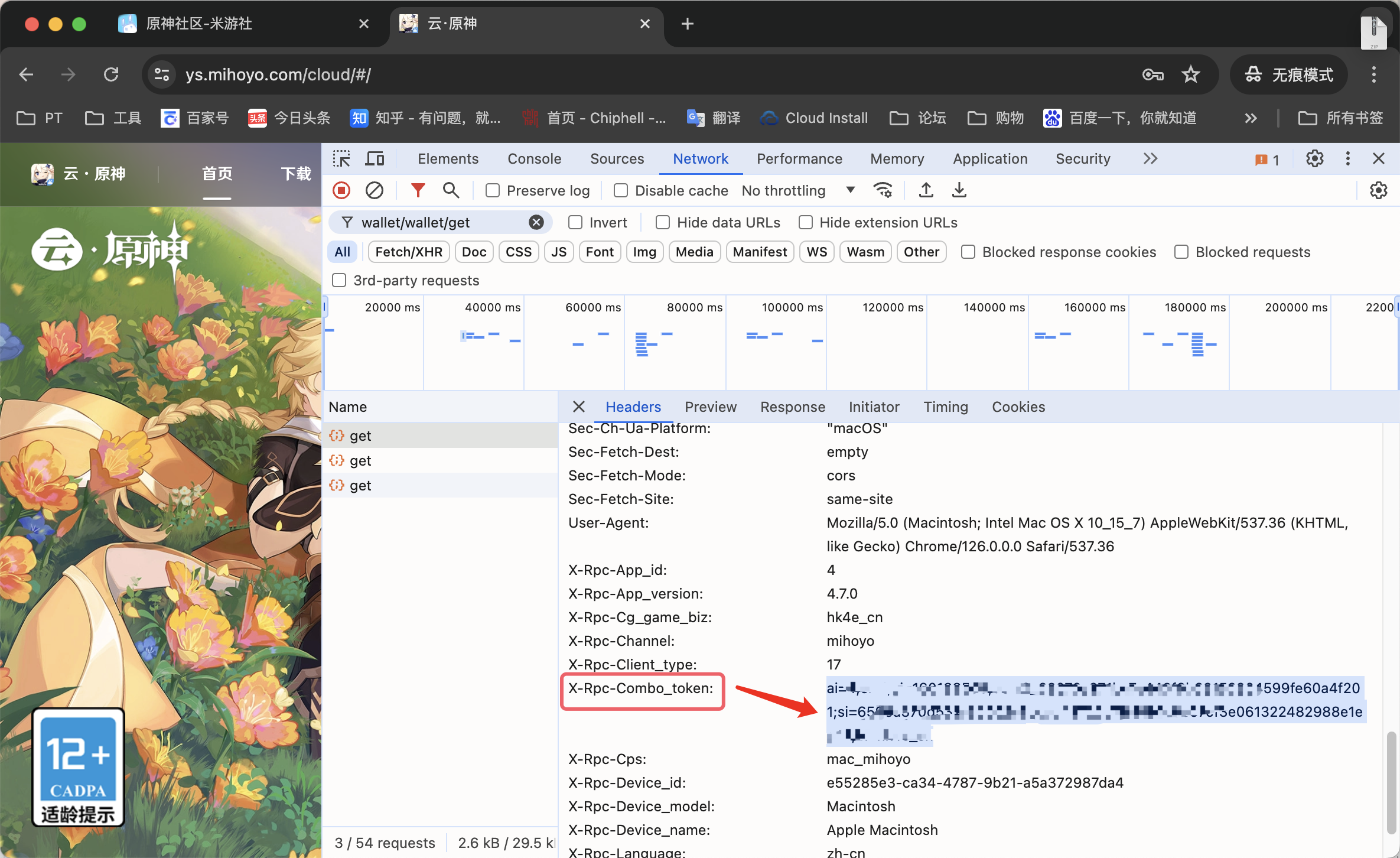Screen dimensions: 1400x858
Task: Open the 购物 bookmark folder
Action: point(996,118)
